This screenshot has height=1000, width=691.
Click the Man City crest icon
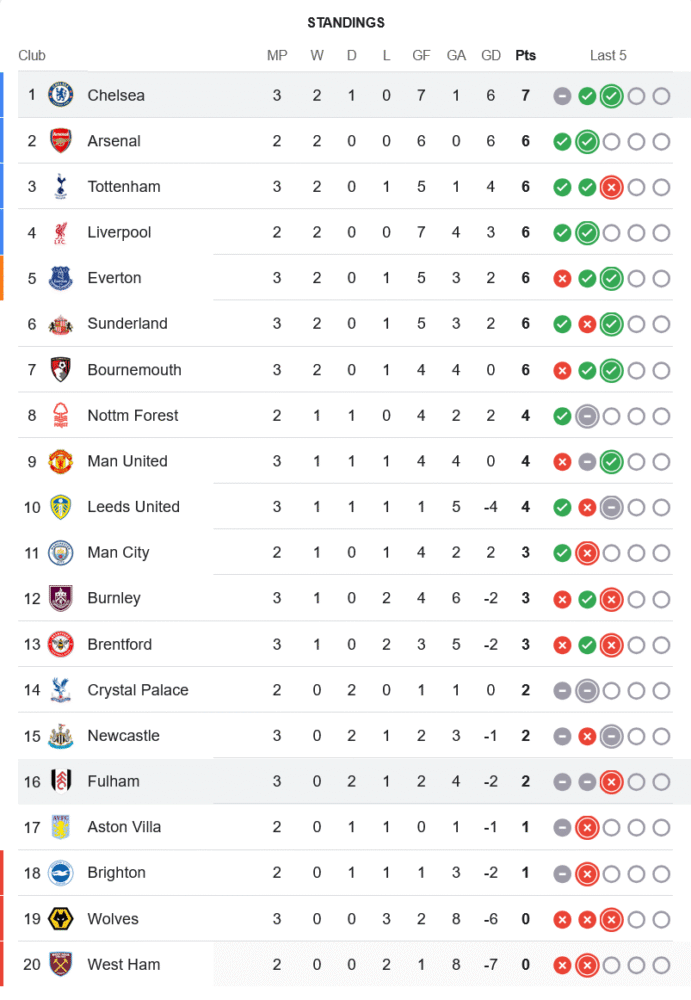tap(61, 552)
